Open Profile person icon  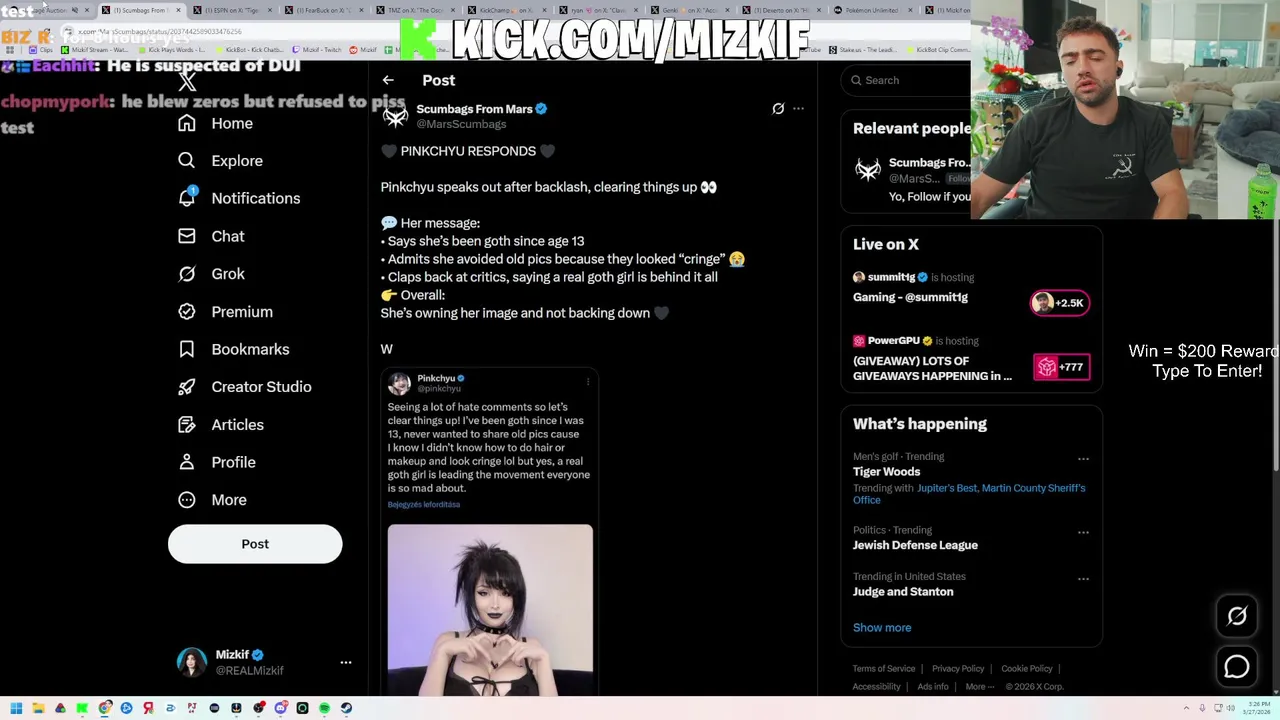(x=187, y=462)
